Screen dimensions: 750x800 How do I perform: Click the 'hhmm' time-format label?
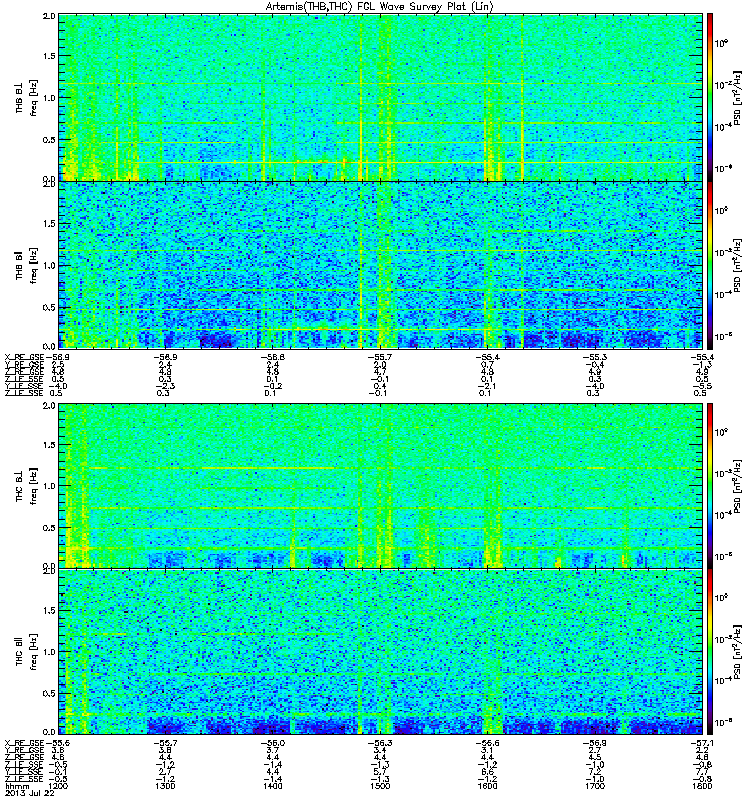15,786
